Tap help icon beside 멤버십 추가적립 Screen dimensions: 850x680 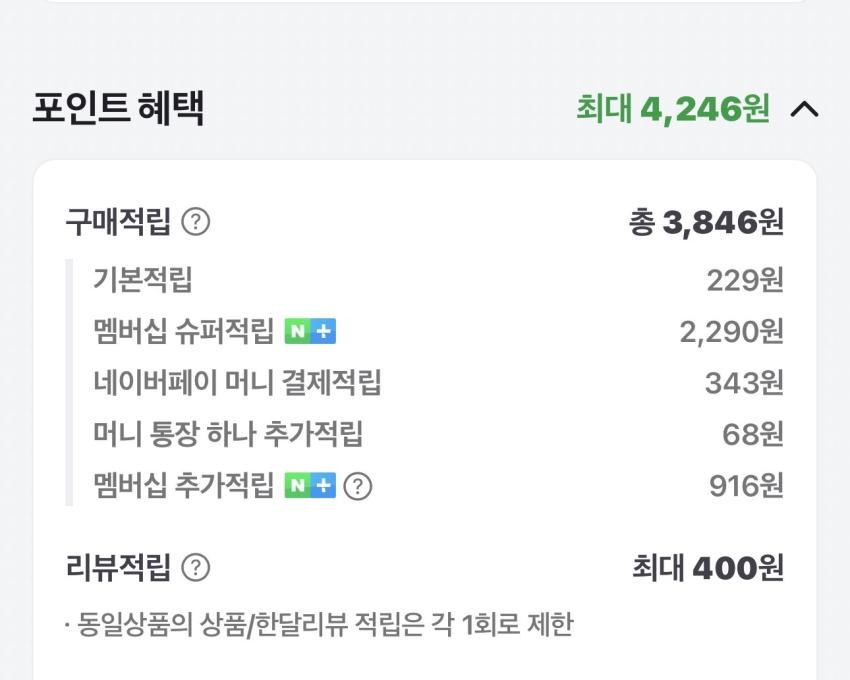358,486
